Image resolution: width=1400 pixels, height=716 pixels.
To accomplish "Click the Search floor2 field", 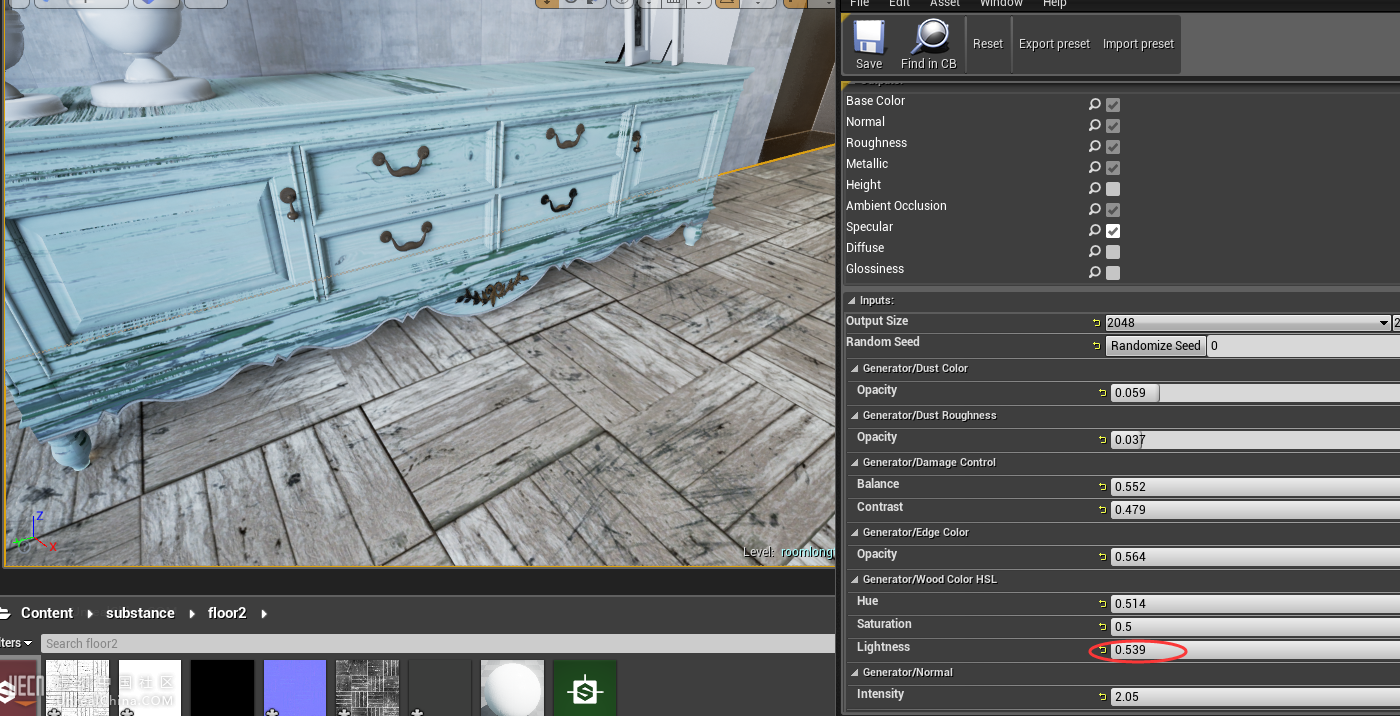I will pos(438,644).
